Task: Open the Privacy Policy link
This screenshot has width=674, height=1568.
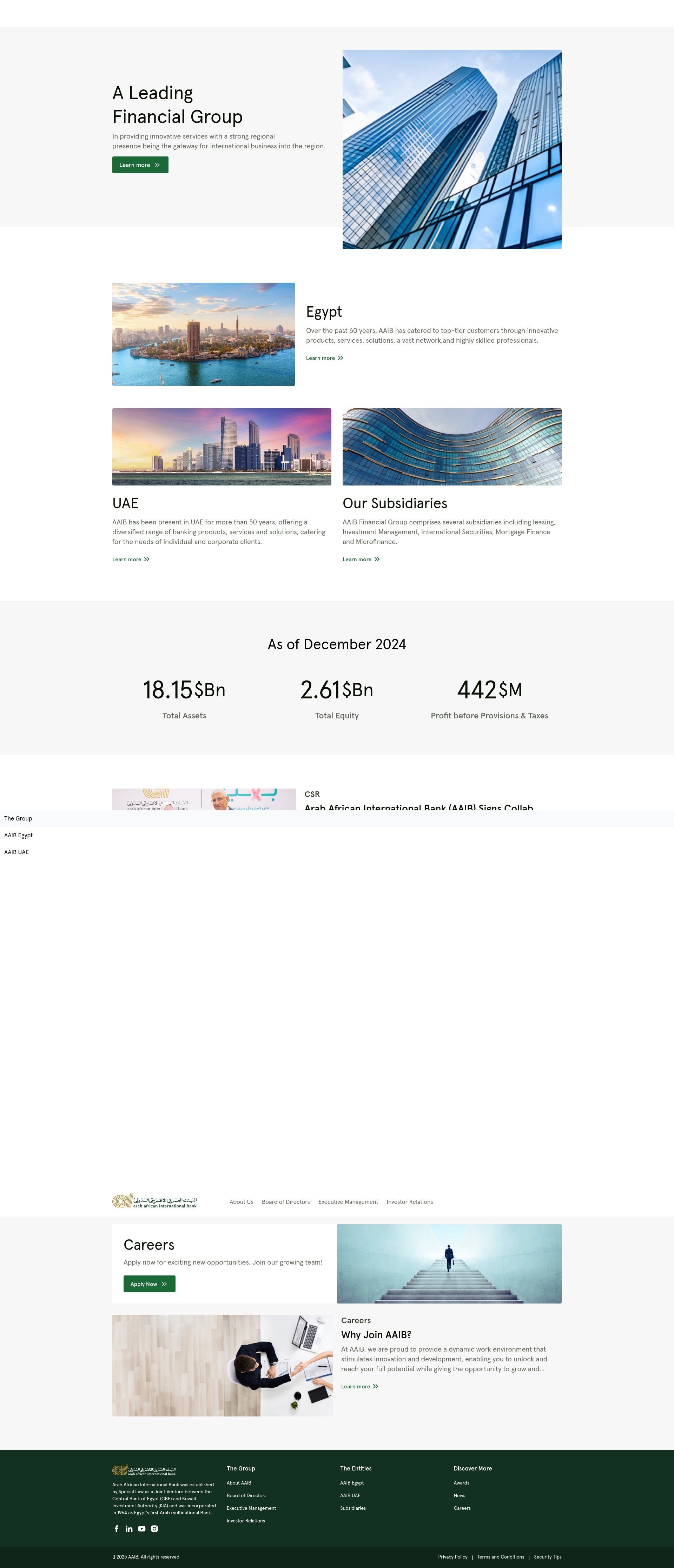Action: tap(453, 1557)
